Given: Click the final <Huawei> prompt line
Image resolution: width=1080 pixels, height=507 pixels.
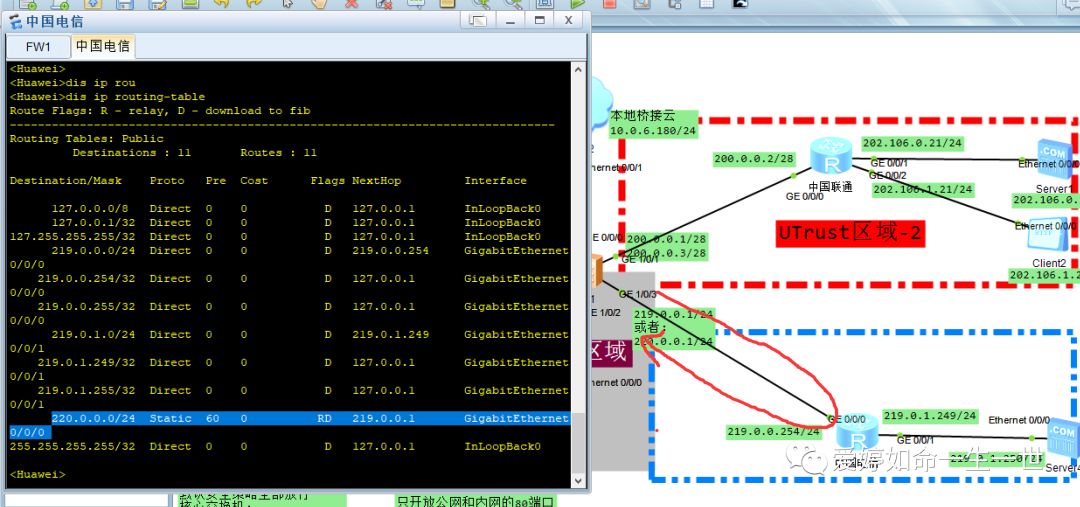Looking at the screenshot, I should [x=37, y=475].
